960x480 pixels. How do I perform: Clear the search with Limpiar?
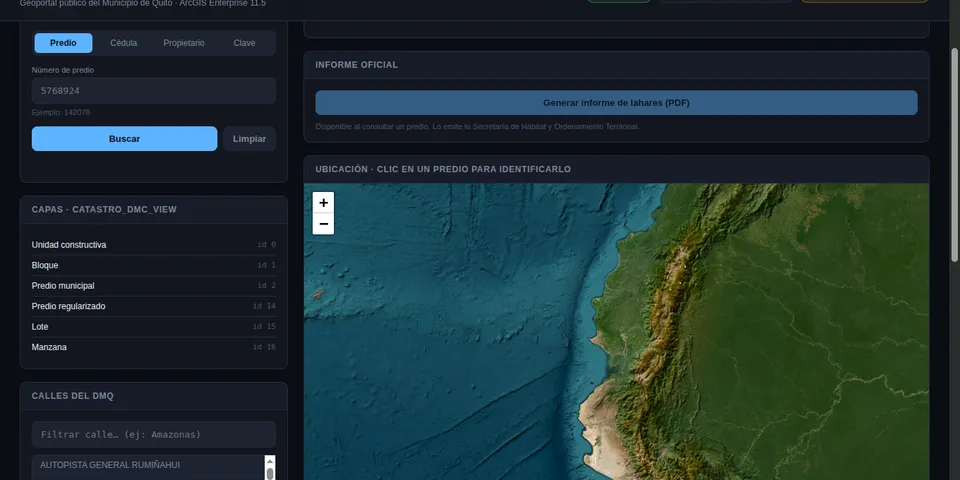pyautogui.click(x=249, y=139)
